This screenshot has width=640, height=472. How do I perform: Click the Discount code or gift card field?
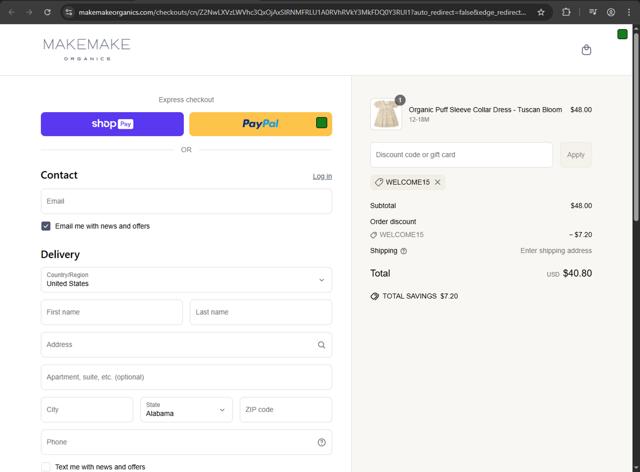[x=461, y=155]
